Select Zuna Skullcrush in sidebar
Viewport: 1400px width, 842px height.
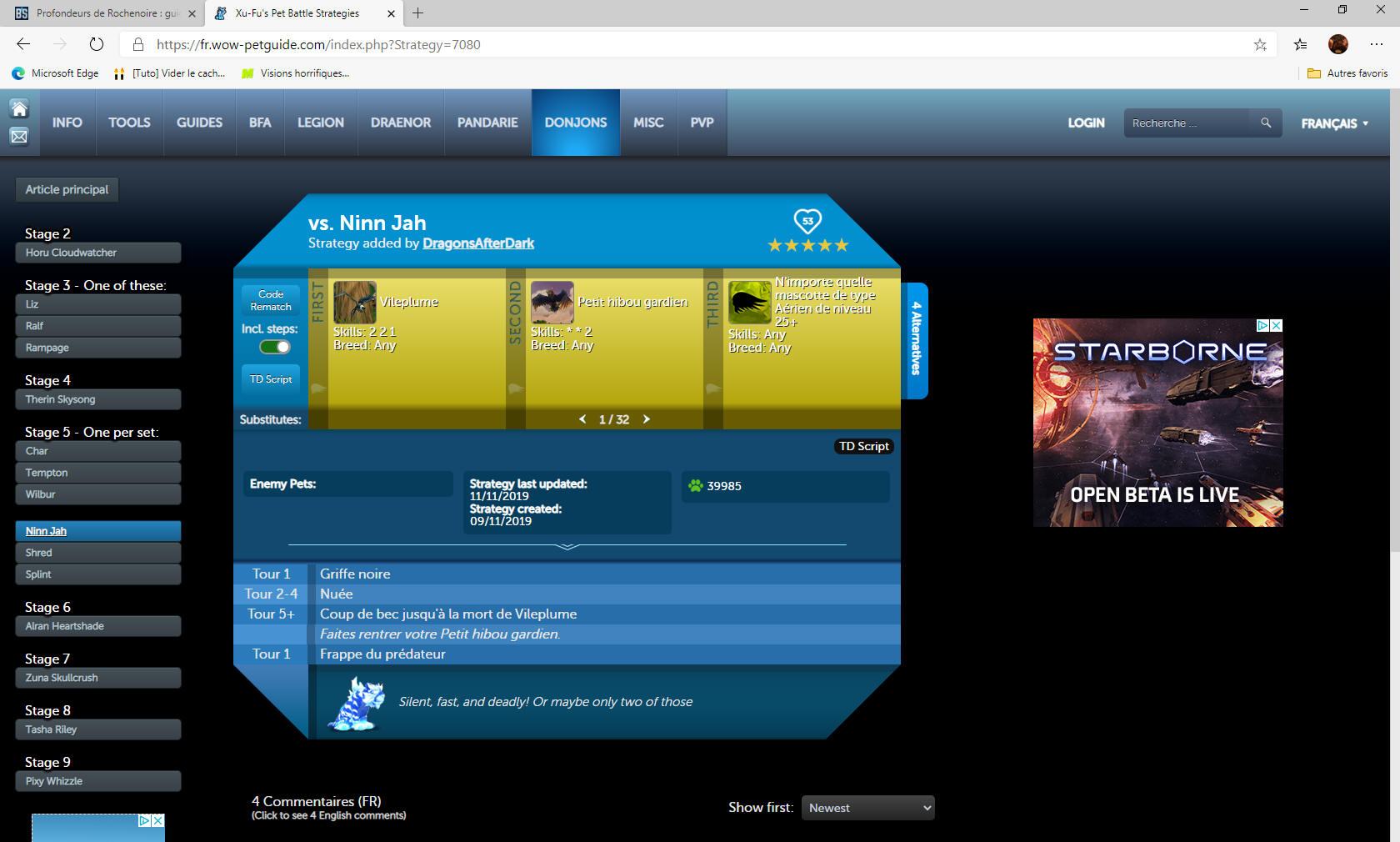tap(98, 678)
